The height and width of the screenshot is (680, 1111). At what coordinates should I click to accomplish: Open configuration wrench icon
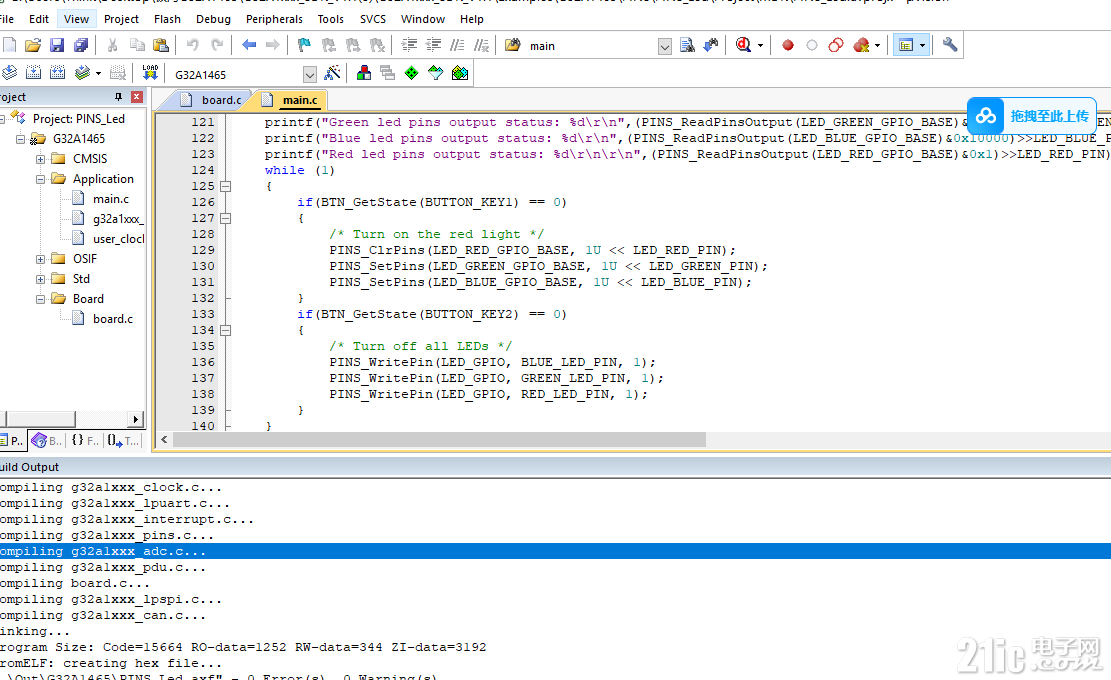coord(949,45)
